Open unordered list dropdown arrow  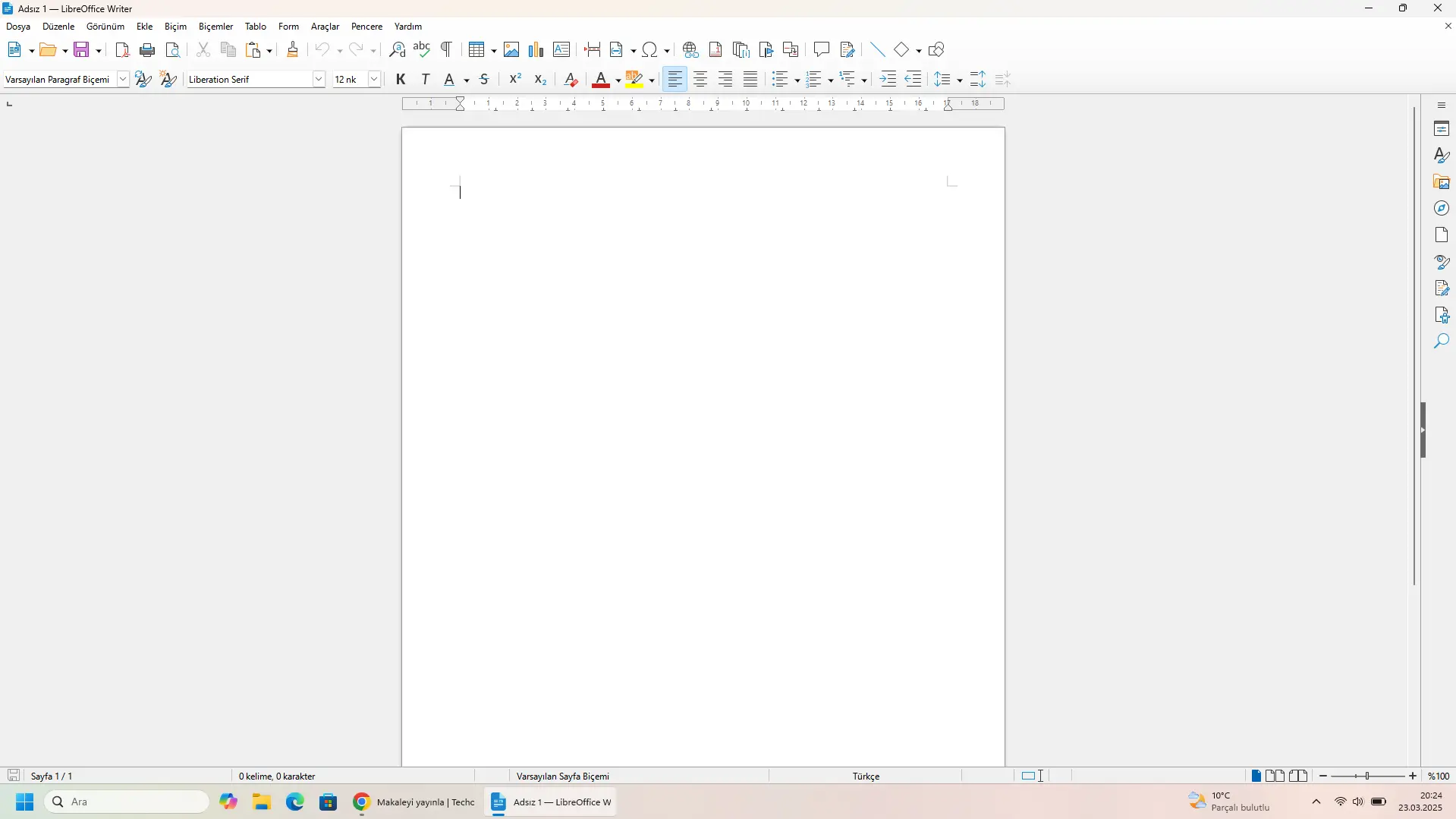[797, 80]
